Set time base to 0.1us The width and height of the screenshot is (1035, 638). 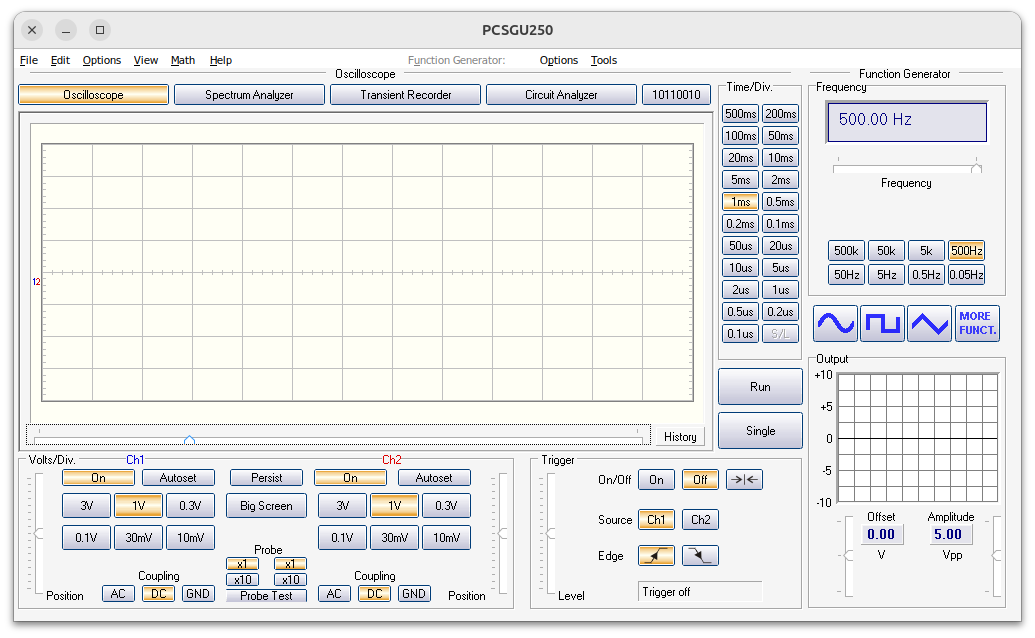pyautogui.click(x=741, y=334)
